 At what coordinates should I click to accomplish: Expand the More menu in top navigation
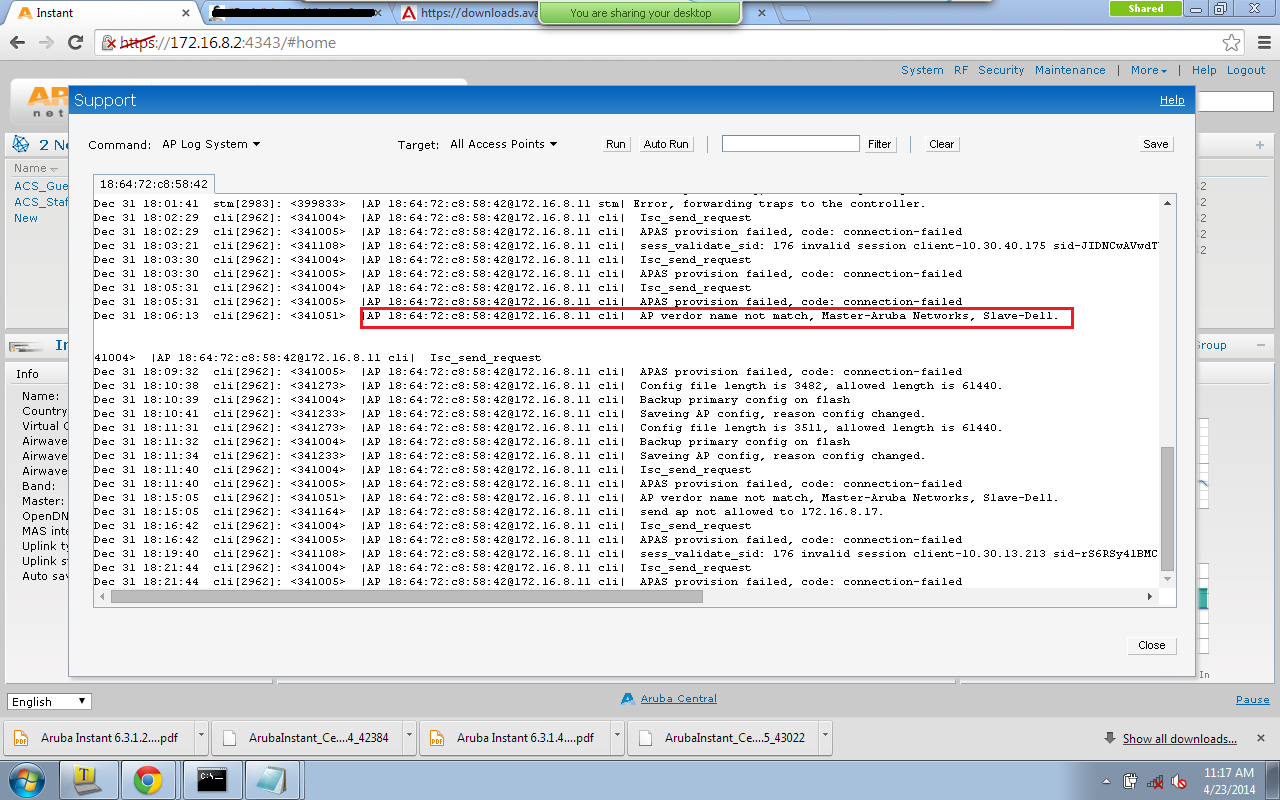point(1148,70)
